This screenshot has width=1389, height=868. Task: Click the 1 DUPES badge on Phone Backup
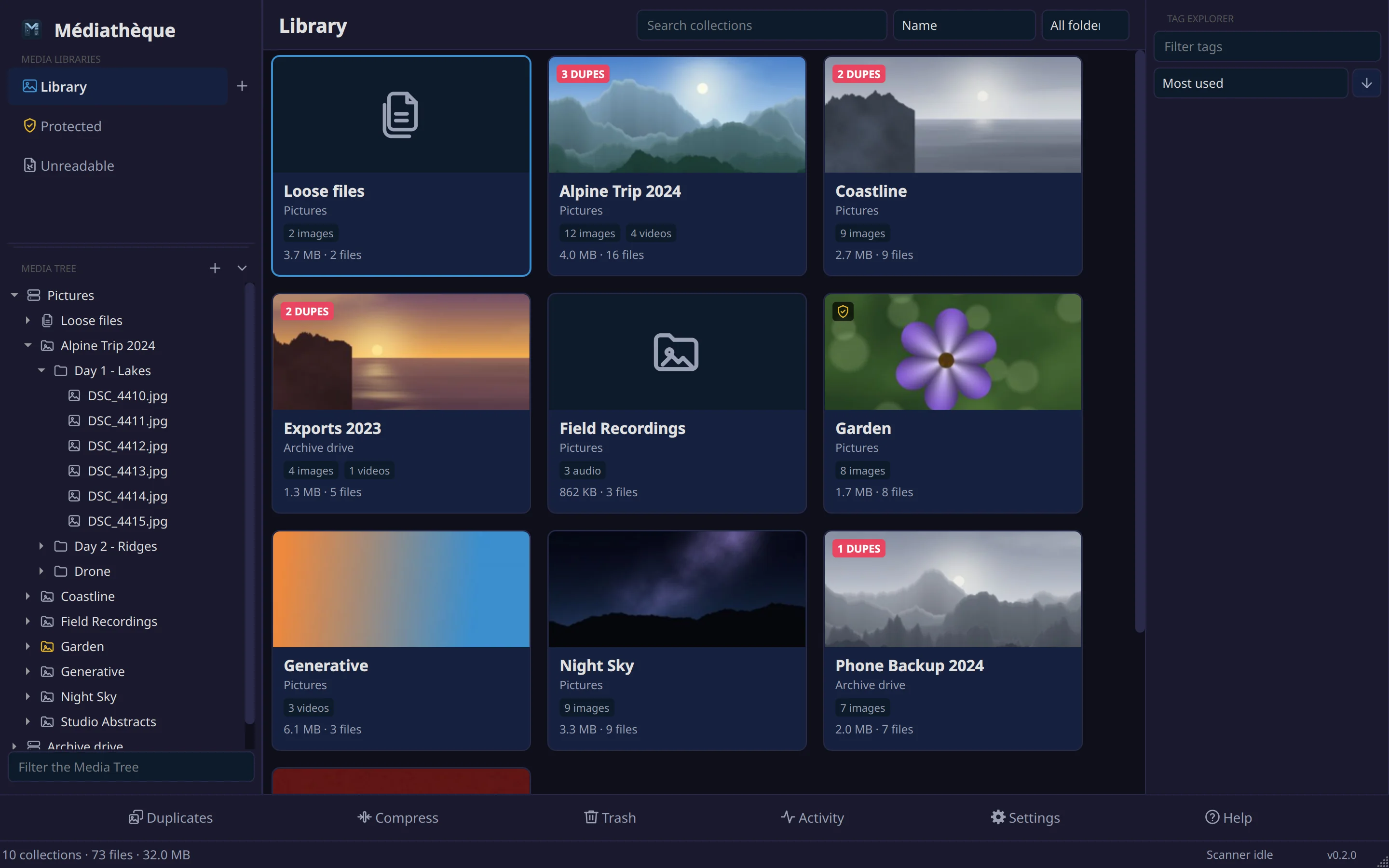[x=858, y=549]
